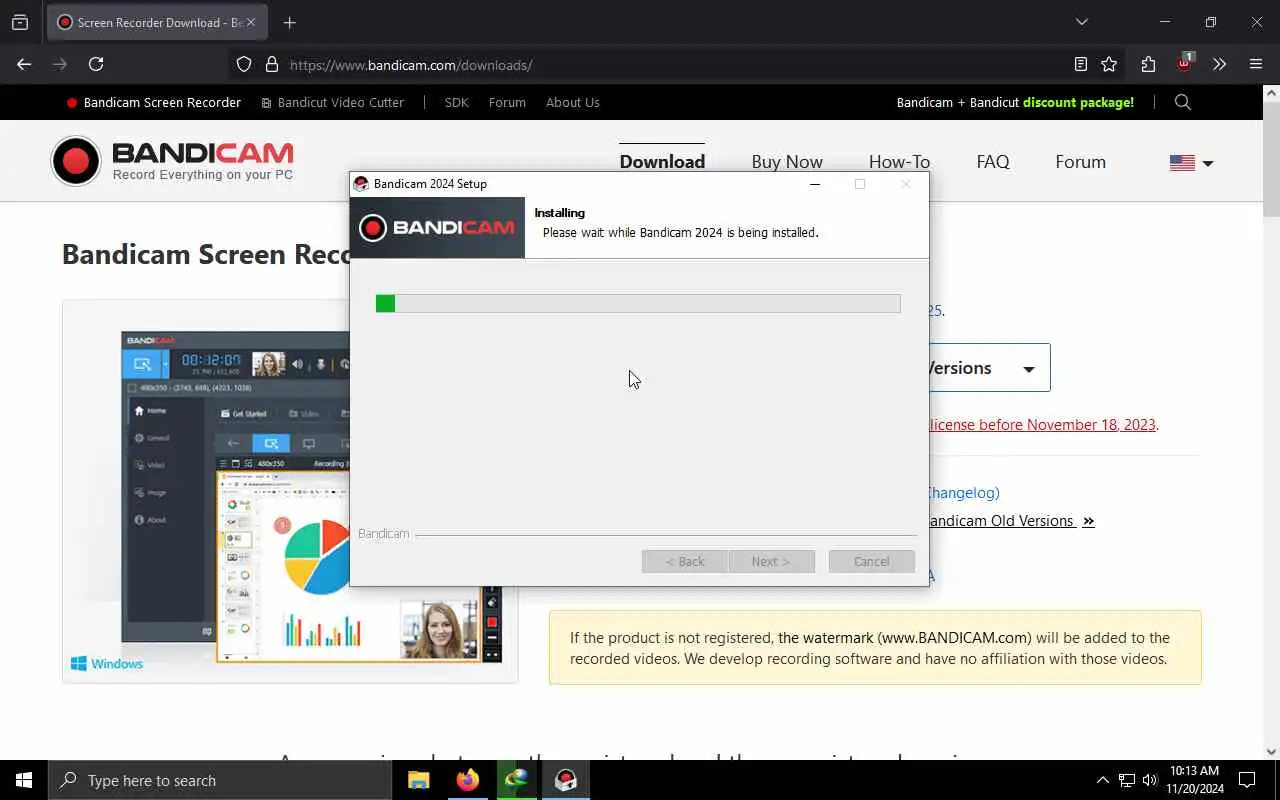Click the Firefox back arrow
1280x800 pixels.
(24, 64)
